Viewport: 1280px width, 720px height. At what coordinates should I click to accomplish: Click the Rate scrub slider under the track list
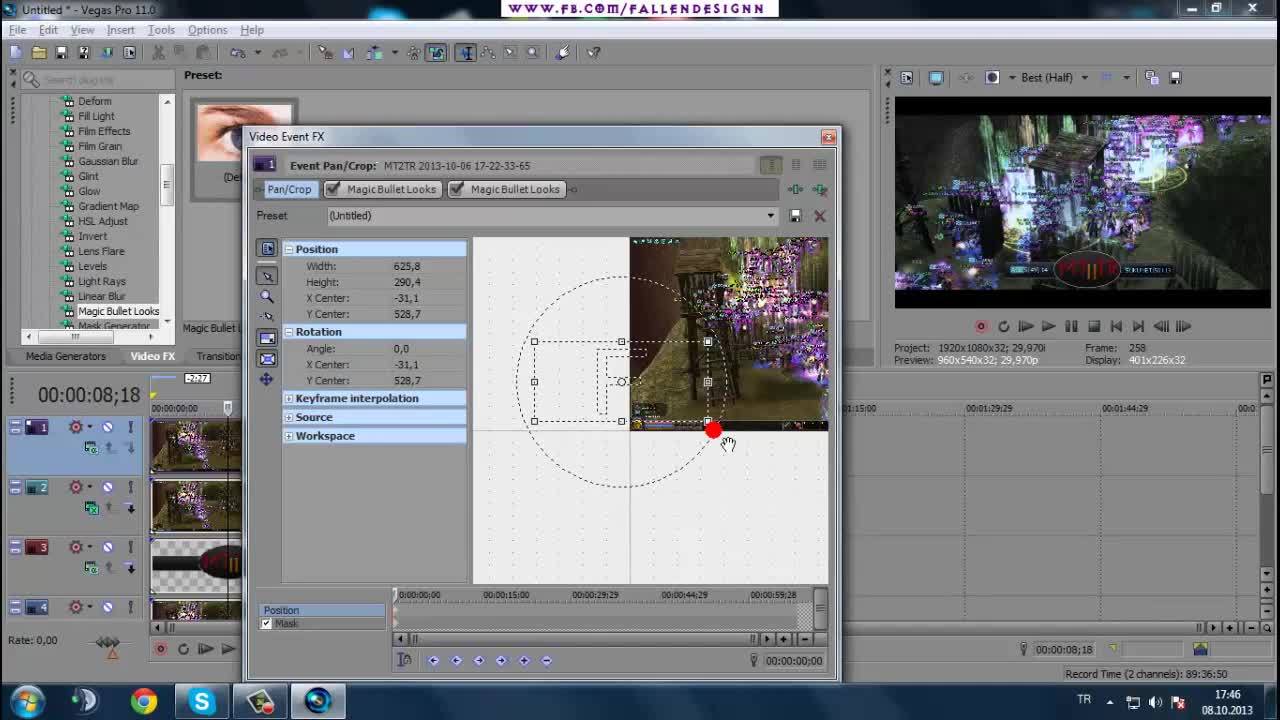pyautogui.click(x=107, y=642)
